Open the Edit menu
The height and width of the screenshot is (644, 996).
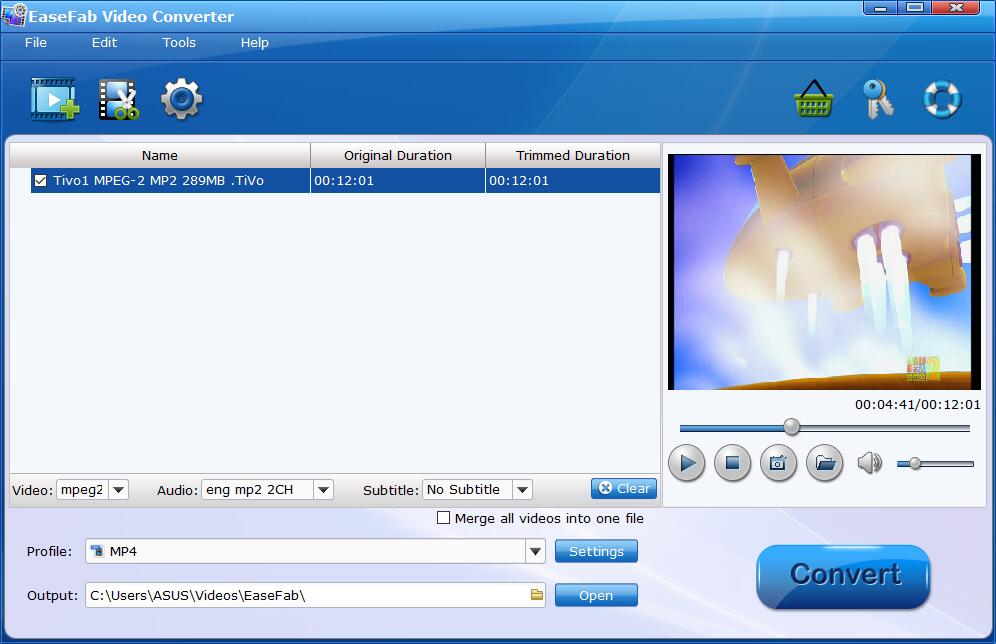104,43
